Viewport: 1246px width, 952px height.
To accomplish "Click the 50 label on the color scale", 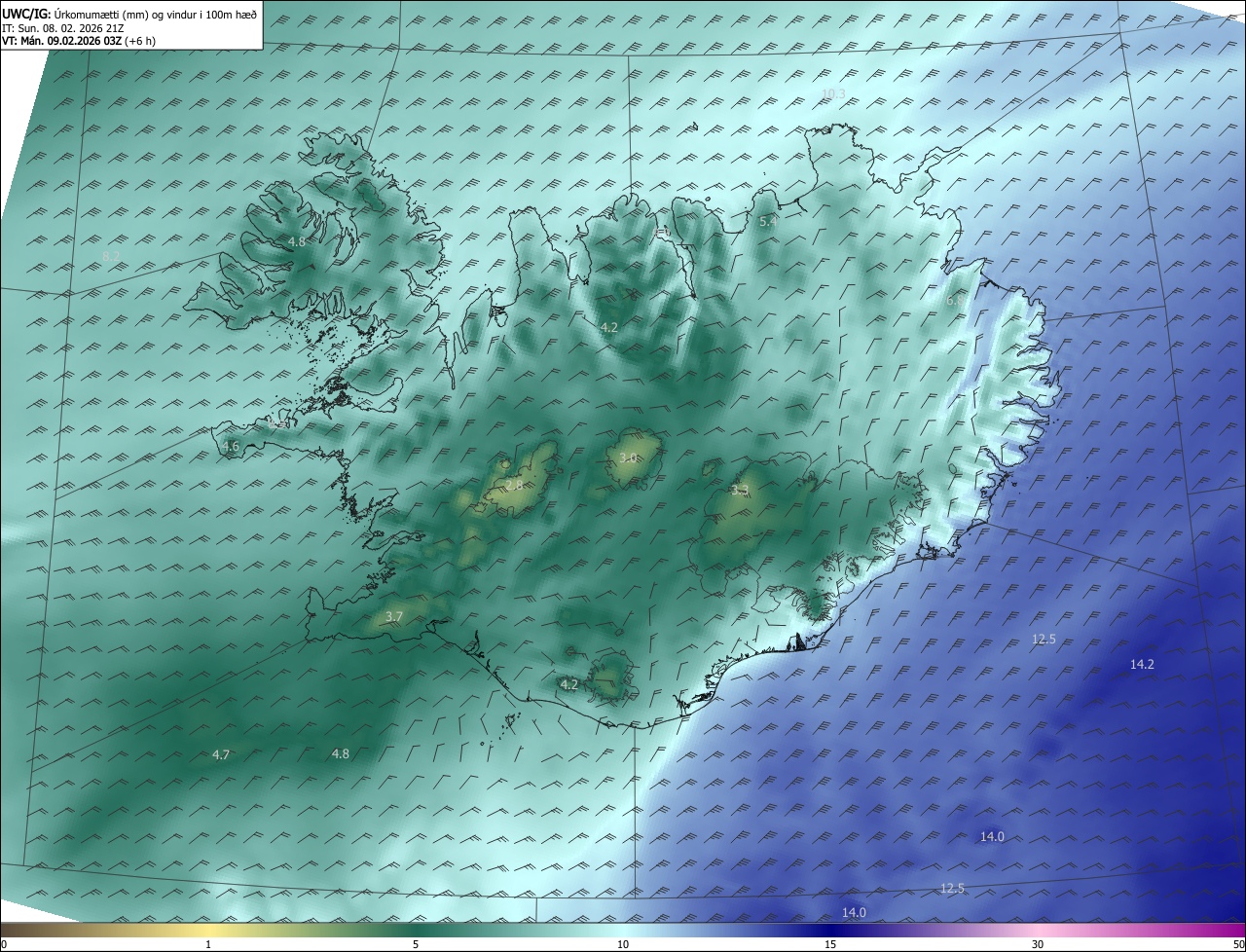I will [x=1238, y=945].
